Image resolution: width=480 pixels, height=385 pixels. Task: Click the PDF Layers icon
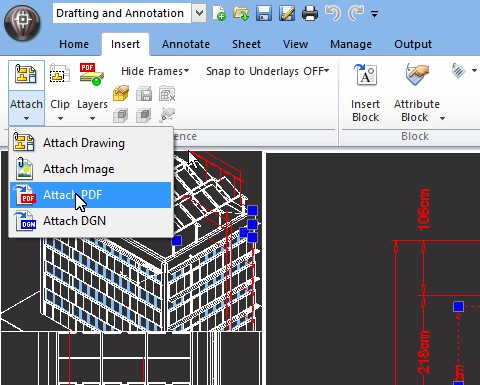(x=91, y=74)
